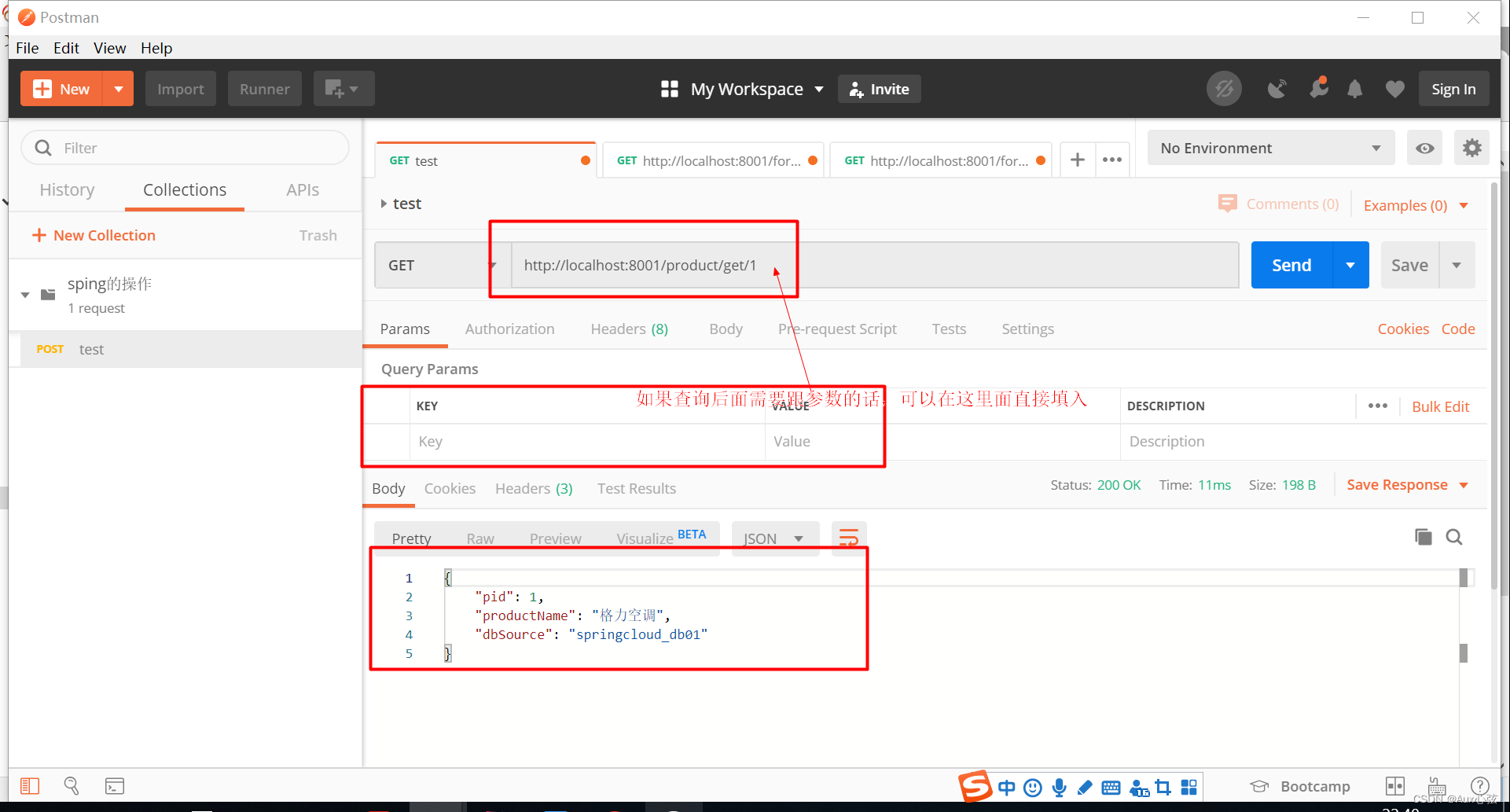The image size is (1510, 812).
Task: Click the wrench settings icon with orange dot
Action: (x=1319, y=89)
